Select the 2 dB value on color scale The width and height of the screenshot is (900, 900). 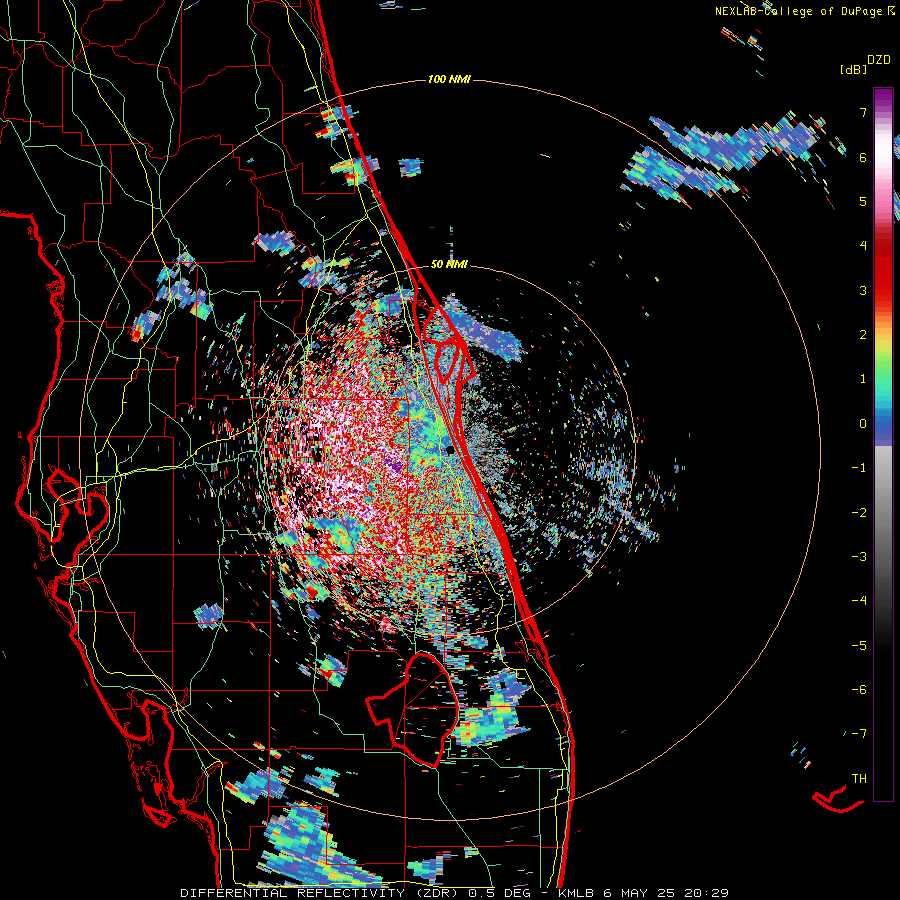[863, 335]
